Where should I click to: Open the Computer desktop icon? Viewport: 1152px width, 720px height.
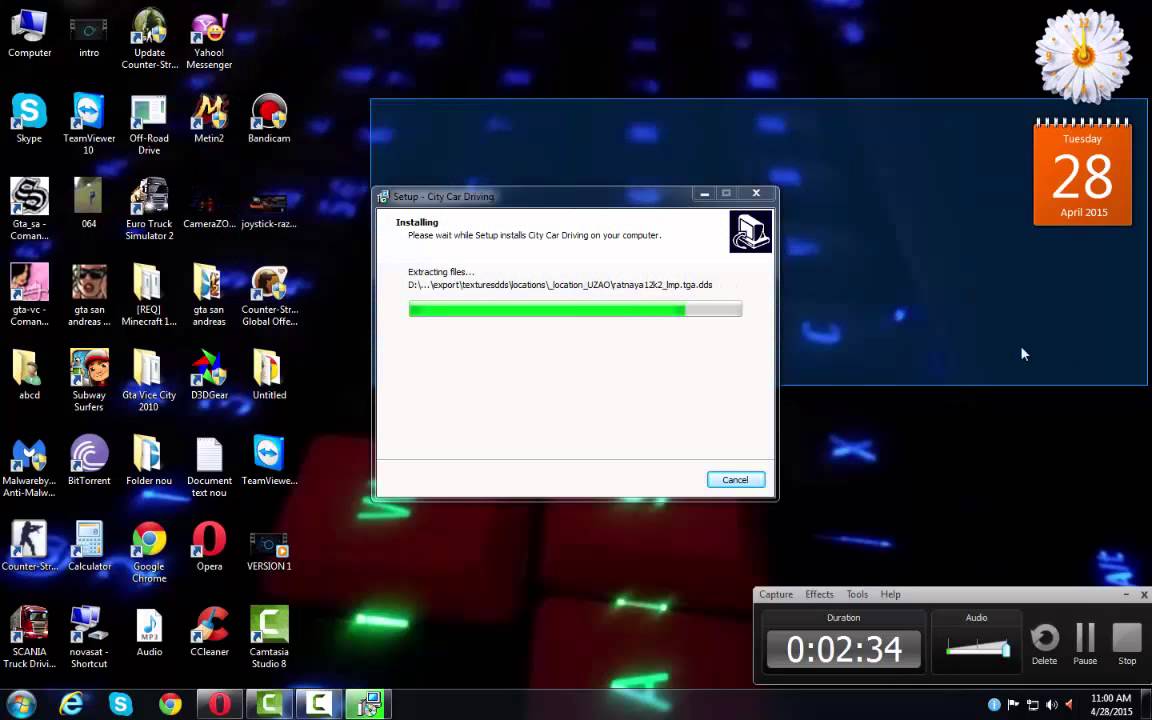tap(29, 33)
